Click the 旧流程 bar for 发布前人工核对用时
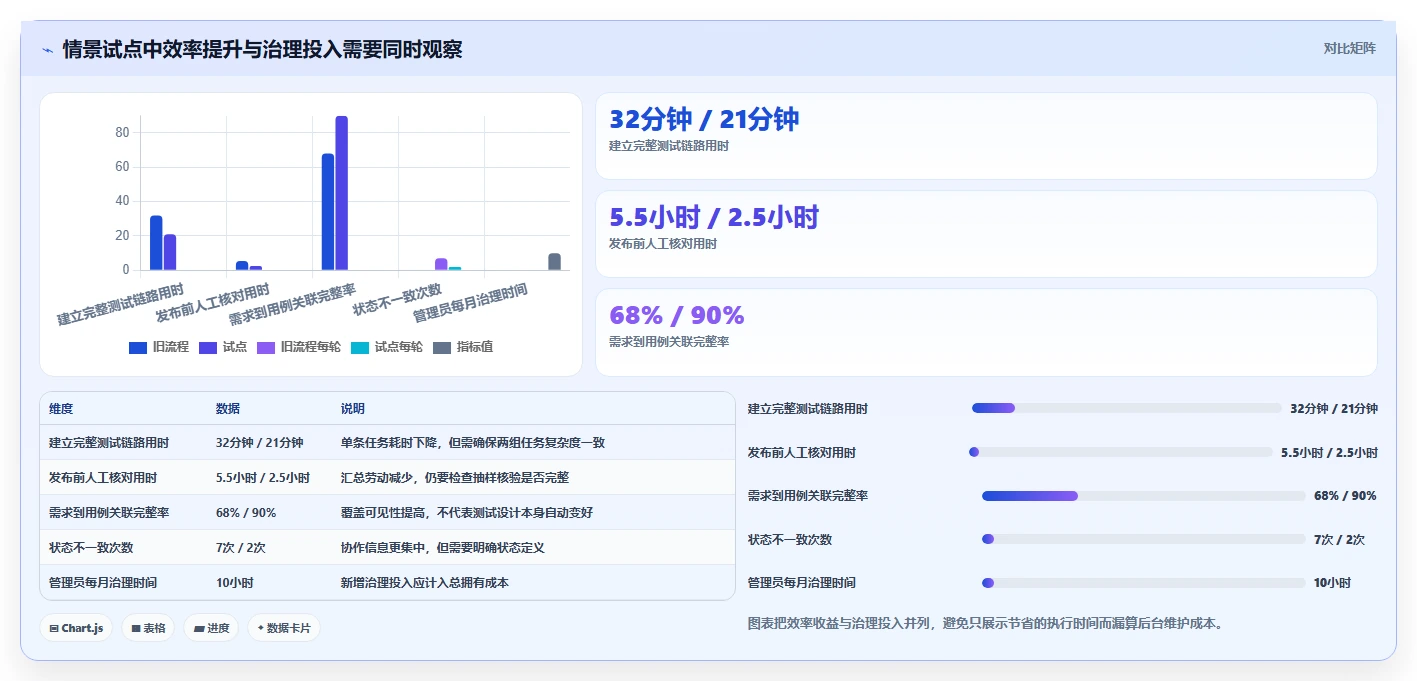Viewport: 1417px width, 681px height. tap(242, 266)
